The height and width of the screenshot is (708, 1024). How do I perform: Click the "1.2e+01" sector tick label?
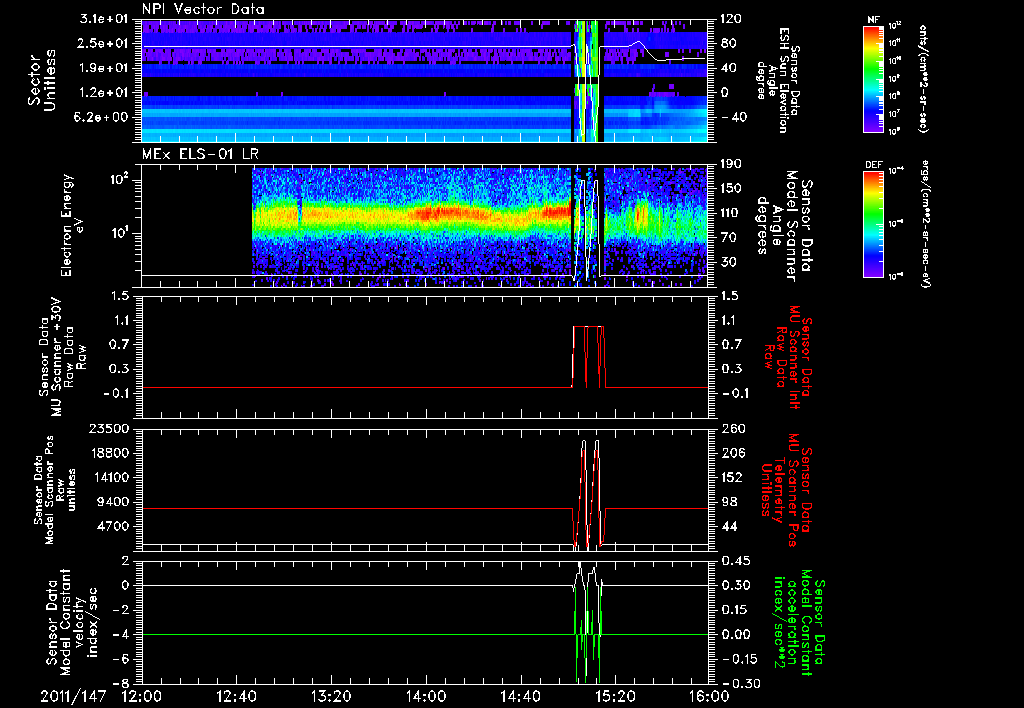[104, 93]
